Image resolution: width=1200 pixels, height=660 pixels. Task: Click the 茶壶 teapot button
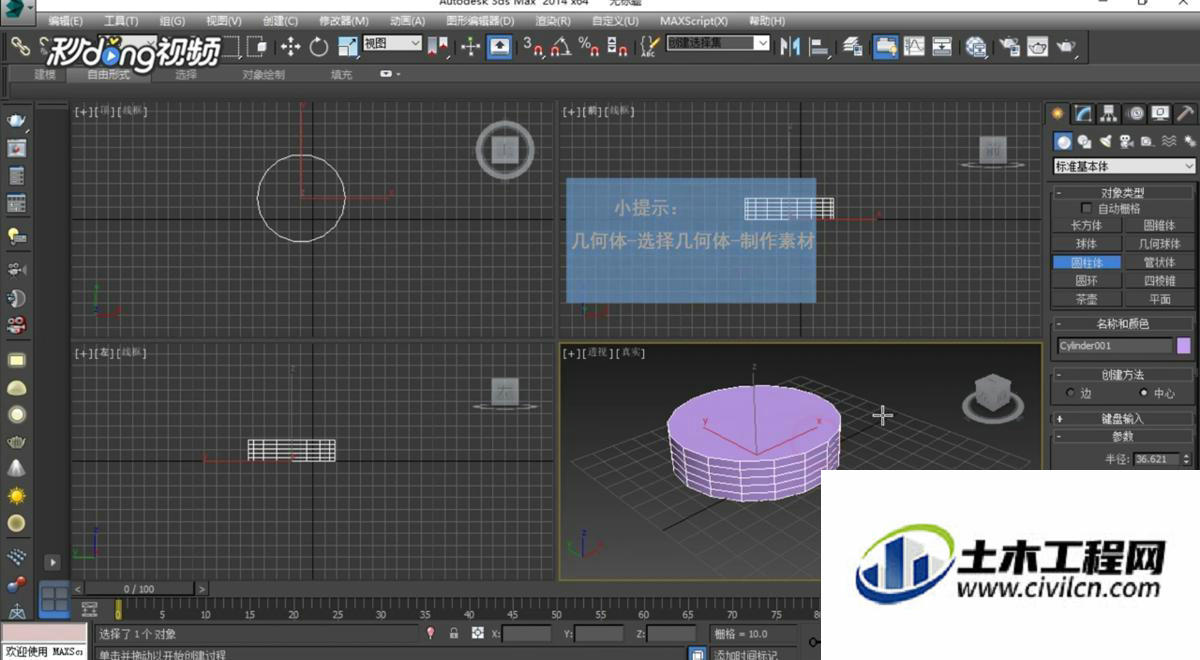coord(1087,299)
